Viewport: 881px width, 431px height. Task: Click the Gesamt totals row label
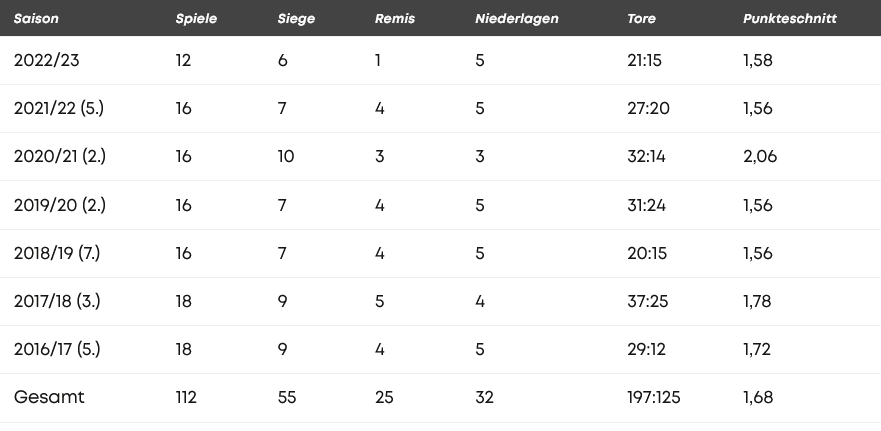(x=49, y=397)
